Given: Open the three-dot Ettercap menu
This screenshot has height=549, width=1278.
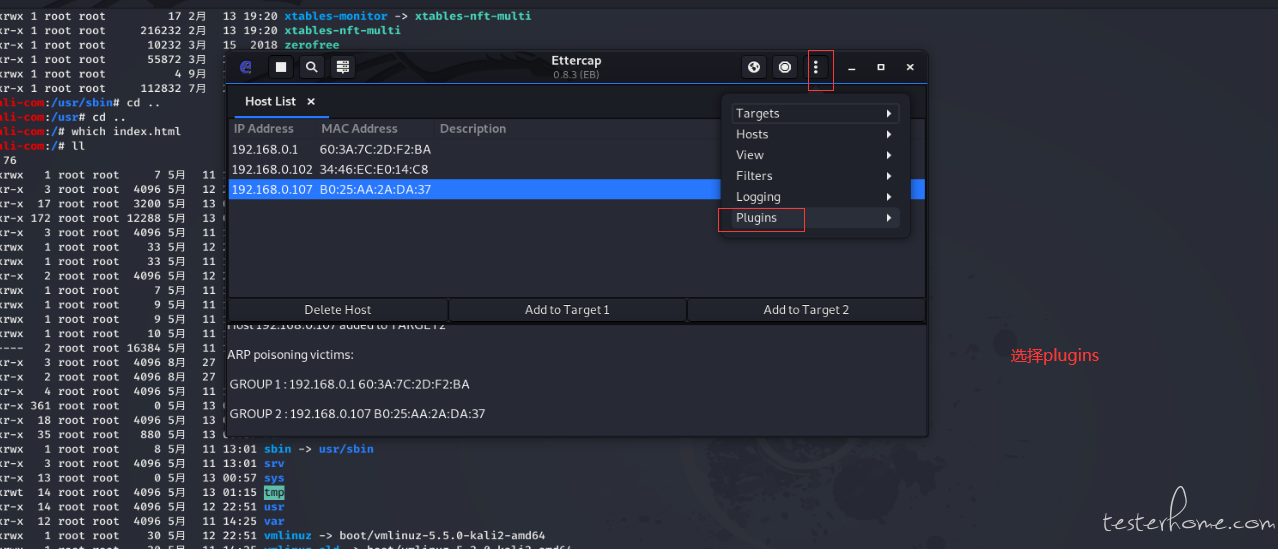Looking at the screenshot, I should coord(816,67).
